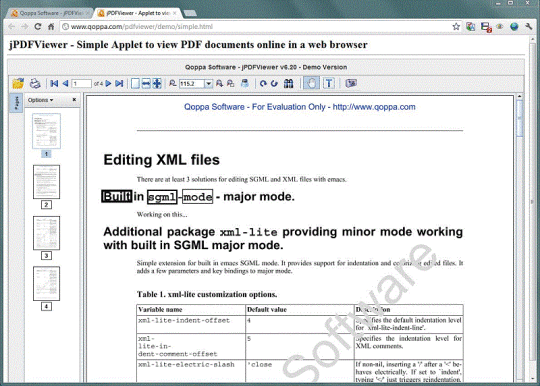
Task: Click the extension icon with red badge
Action: coord(486,27)
